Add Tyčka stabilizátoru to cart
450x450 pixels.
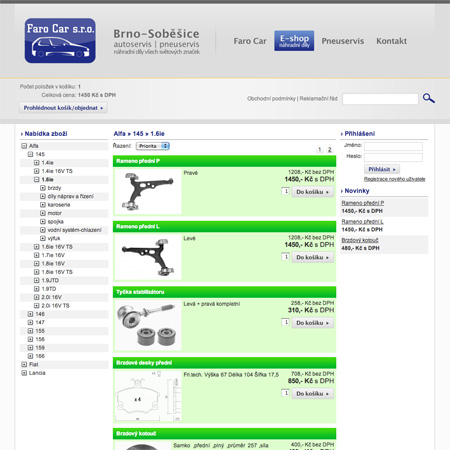(x=312, y=323)
